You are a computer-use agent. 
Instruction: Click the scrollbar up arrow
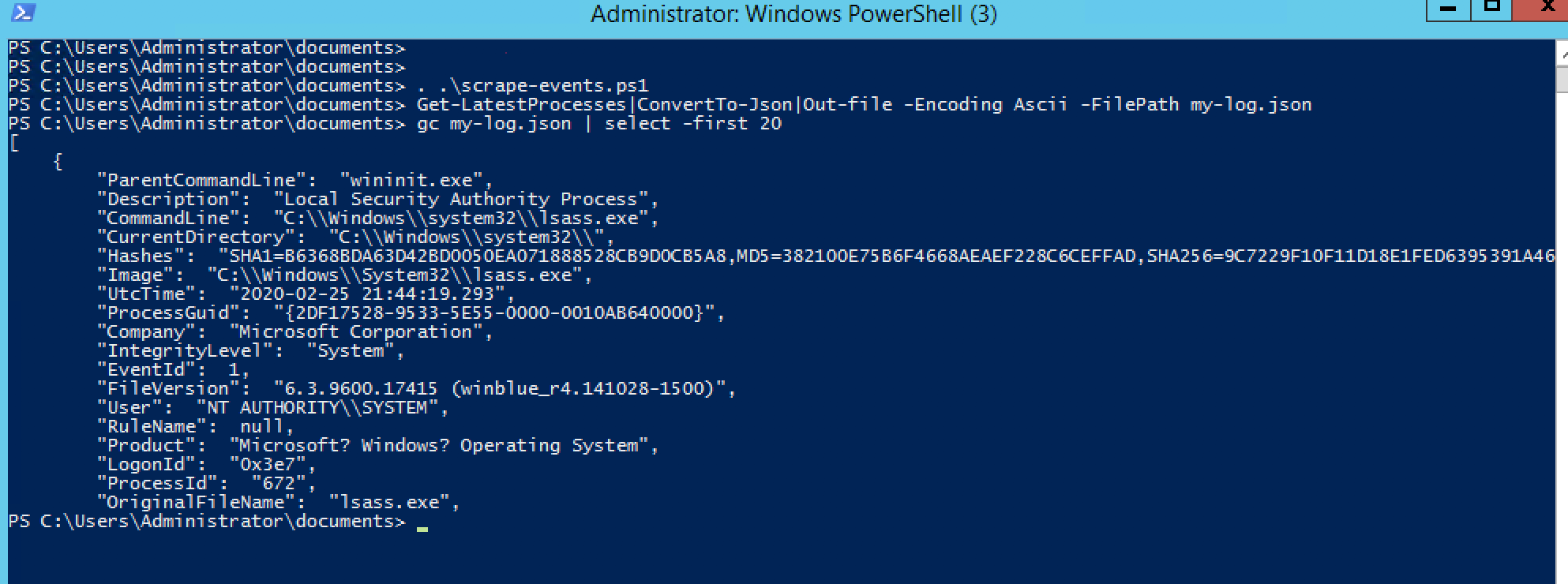1562,54
